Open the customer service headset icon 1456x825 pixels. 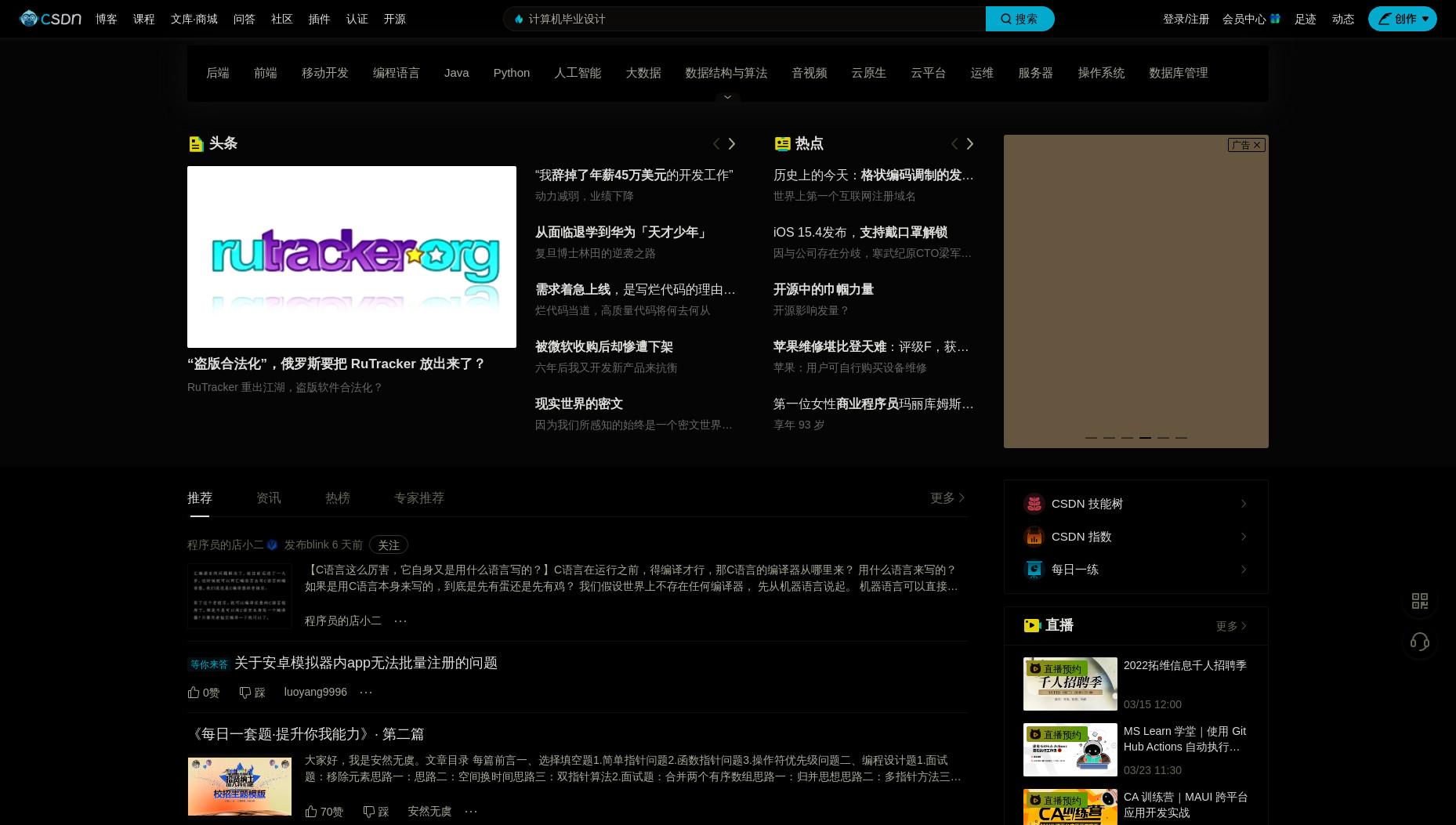pos(1420,642)
